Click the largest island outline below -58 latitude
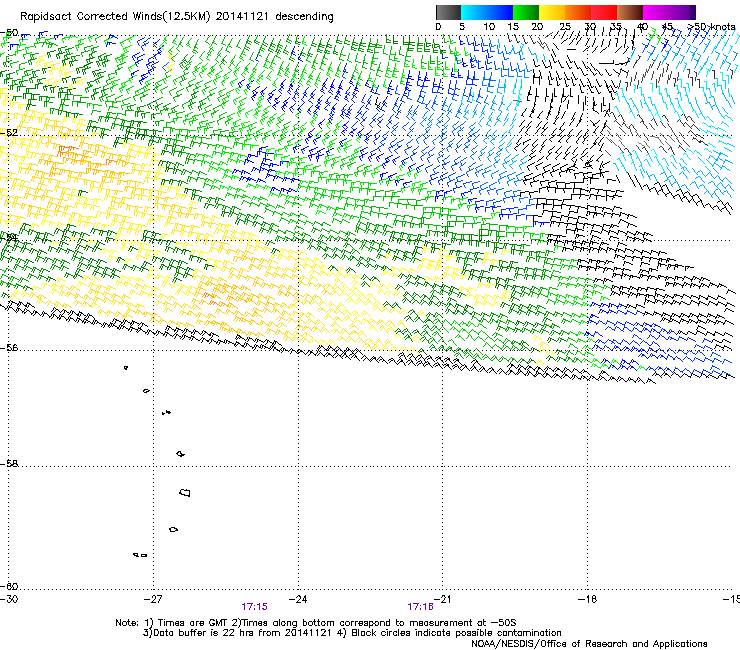The height and width of the screenshot is (650, 740). tap(185, 492)
